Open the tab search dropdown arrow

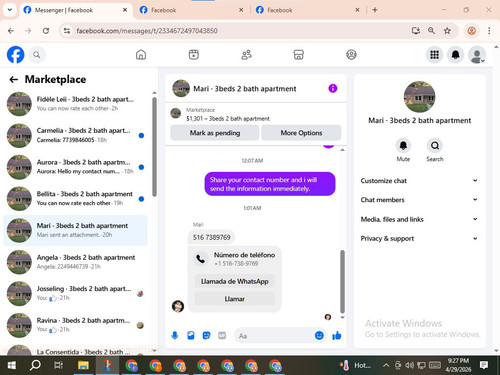pyautogui.click(x=10, y=10)
